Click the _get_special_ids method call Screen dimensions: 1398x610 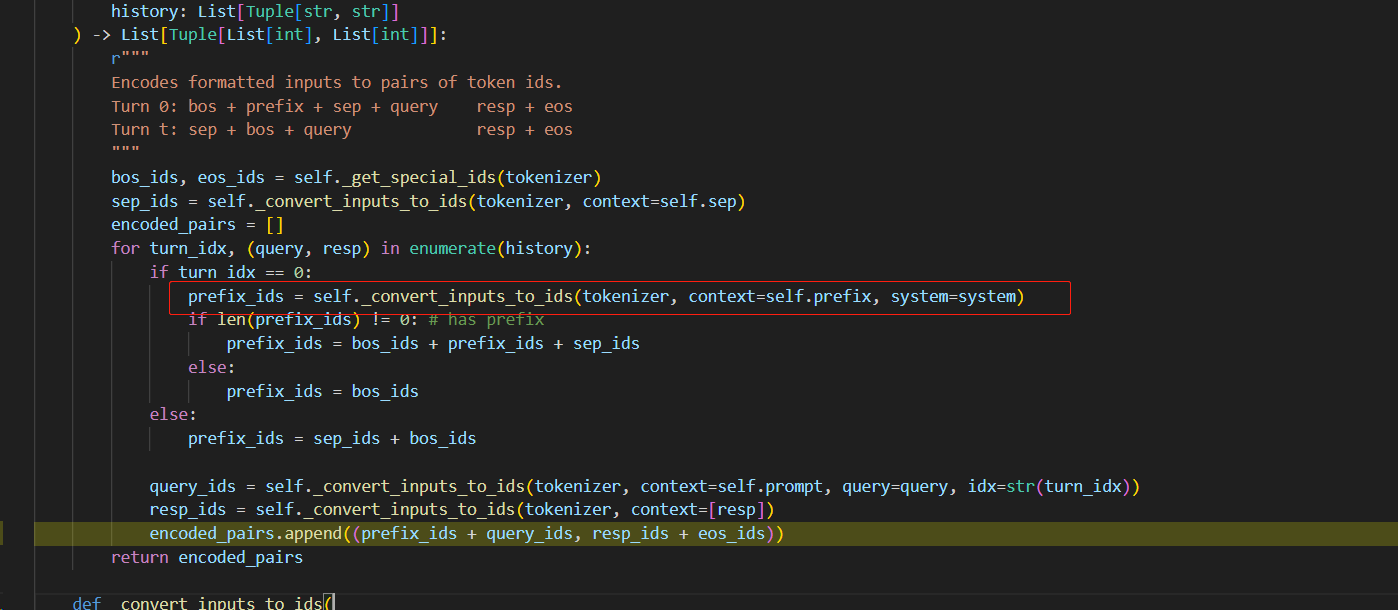[x=419, y=177]
